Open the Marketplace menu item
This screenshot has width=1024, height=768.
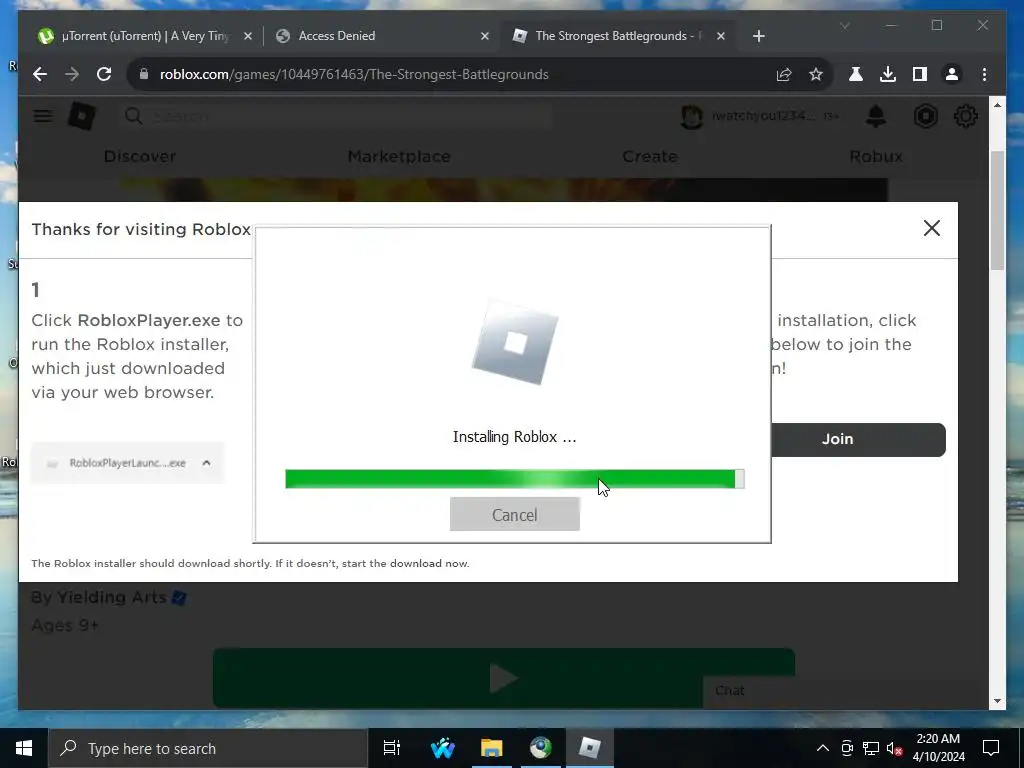[x=399, y=157]
